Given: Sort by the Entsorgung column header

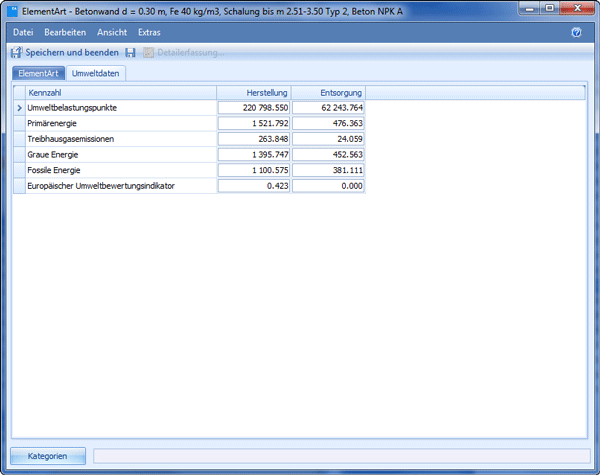Looking at the screenshot, I should click(329, 93).
